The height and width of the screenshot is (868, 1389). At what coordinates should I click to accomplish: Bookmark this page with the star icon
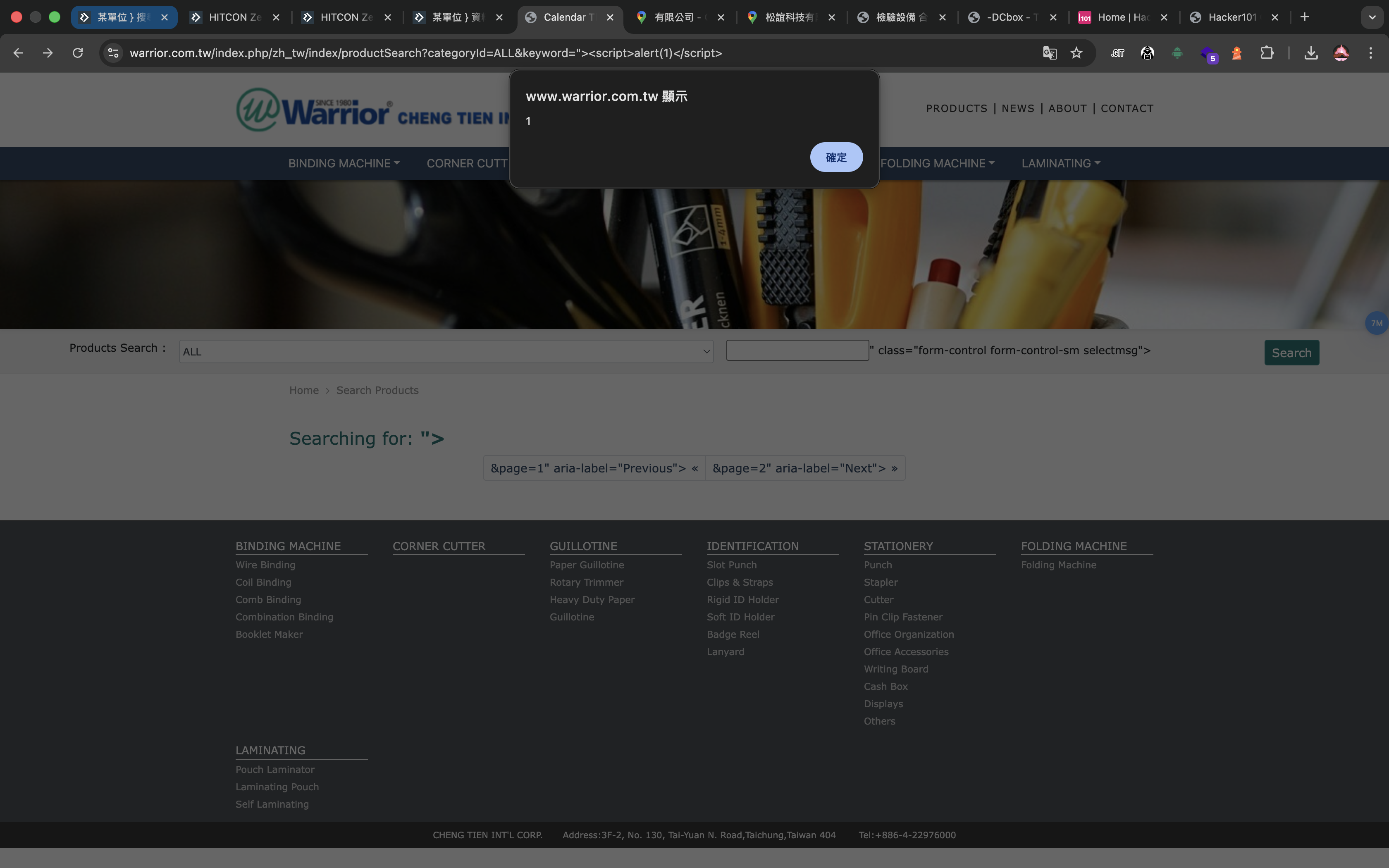pyautogui.click(x=1076, y=53)
